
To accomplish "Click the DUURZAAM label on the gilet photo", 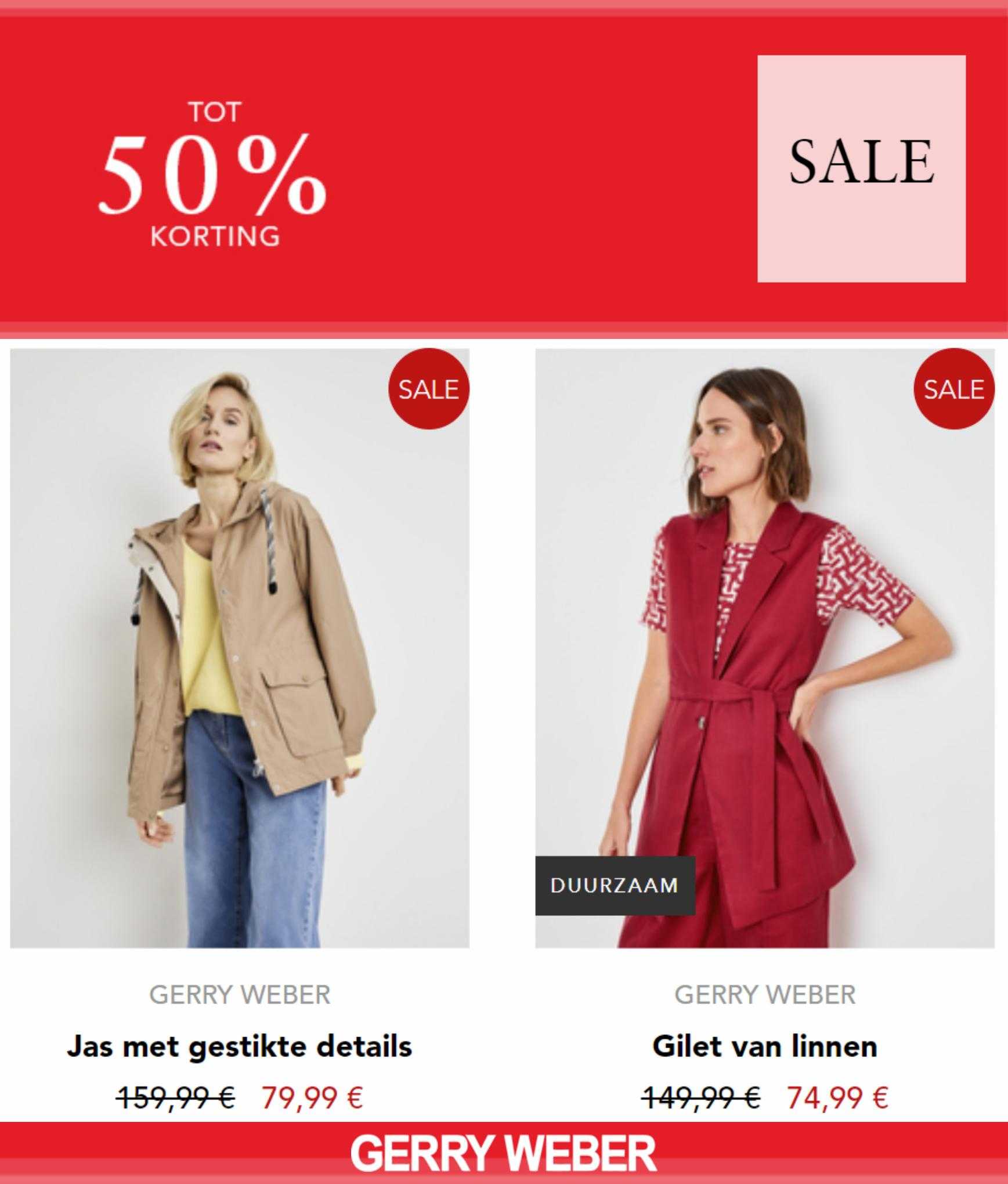I will click(615, 886).
